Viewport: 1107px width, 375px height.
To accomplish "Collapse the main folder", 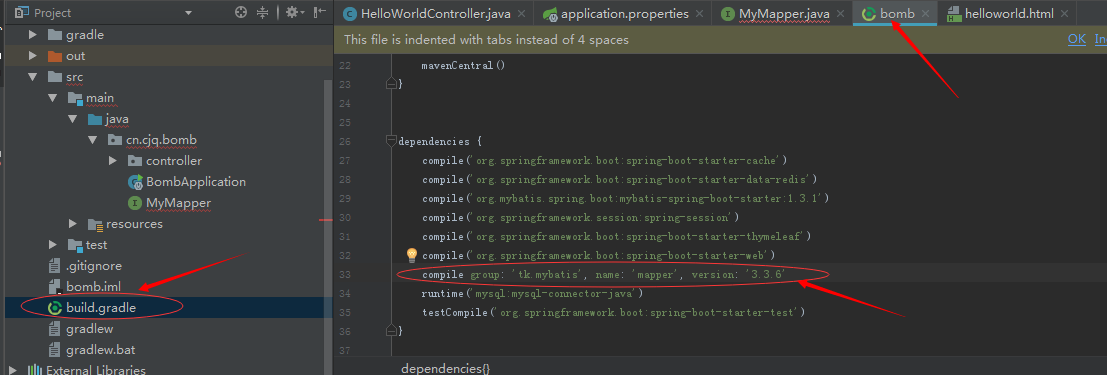I will [x=53, y=98].
